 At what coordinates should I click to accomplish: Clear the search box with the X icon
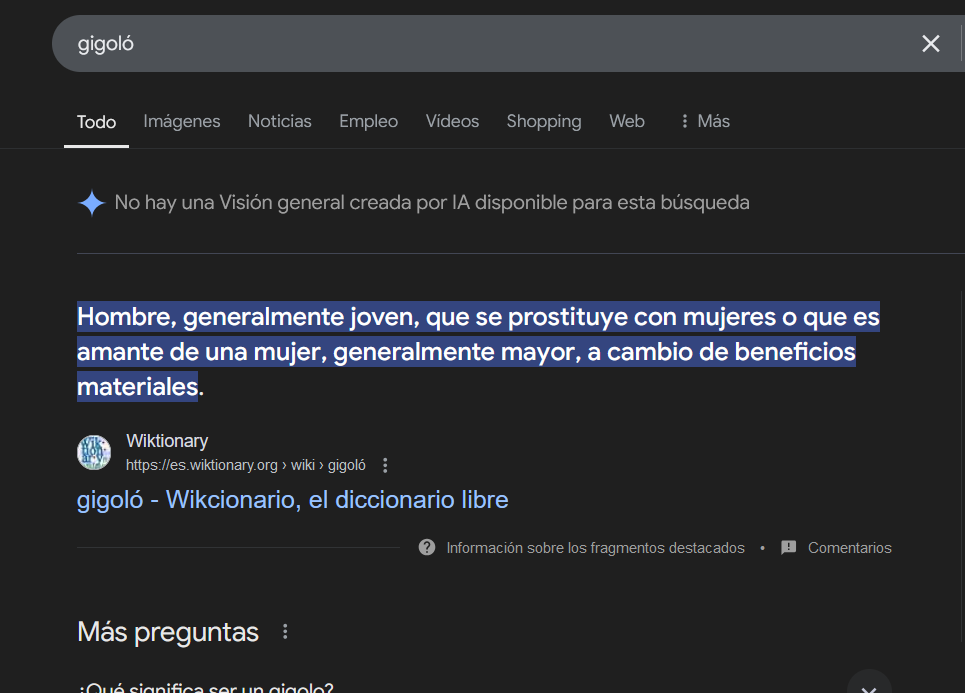click(930, 43)
